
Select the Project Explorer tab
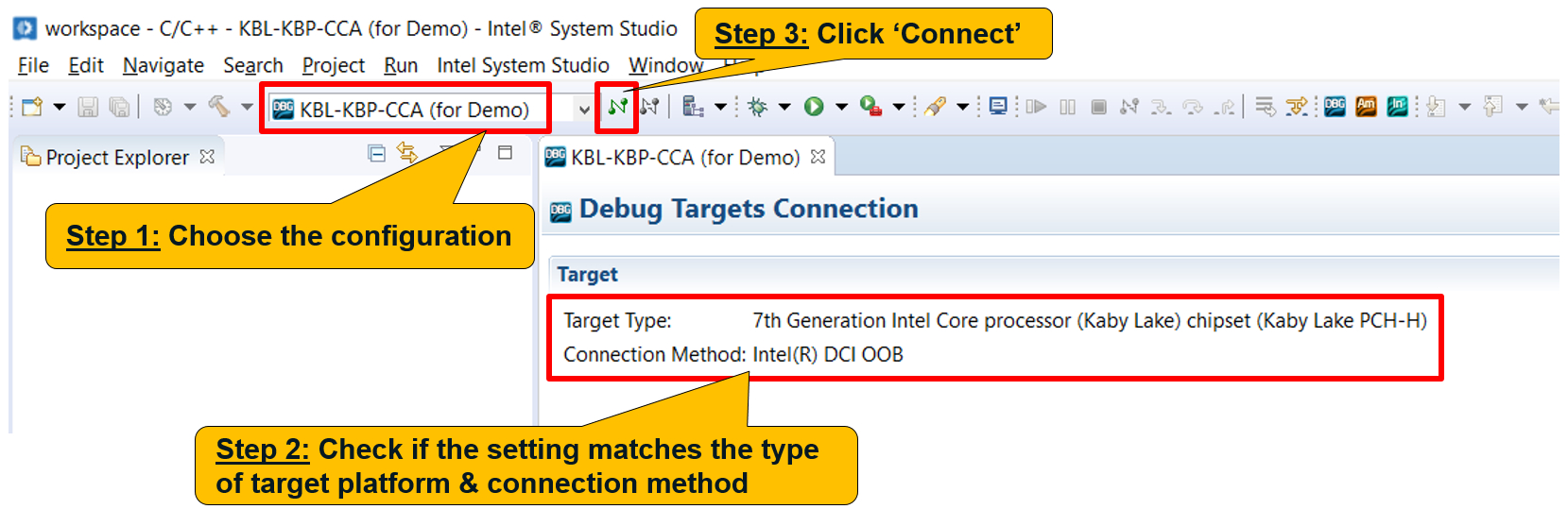pos(117,158)
